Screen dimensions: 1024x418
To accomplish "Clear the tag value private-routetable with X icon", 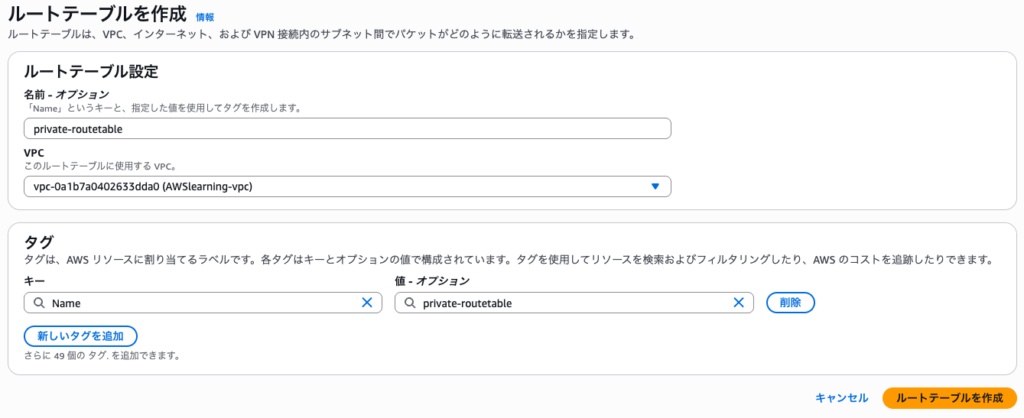I will (x=739, y=303).
